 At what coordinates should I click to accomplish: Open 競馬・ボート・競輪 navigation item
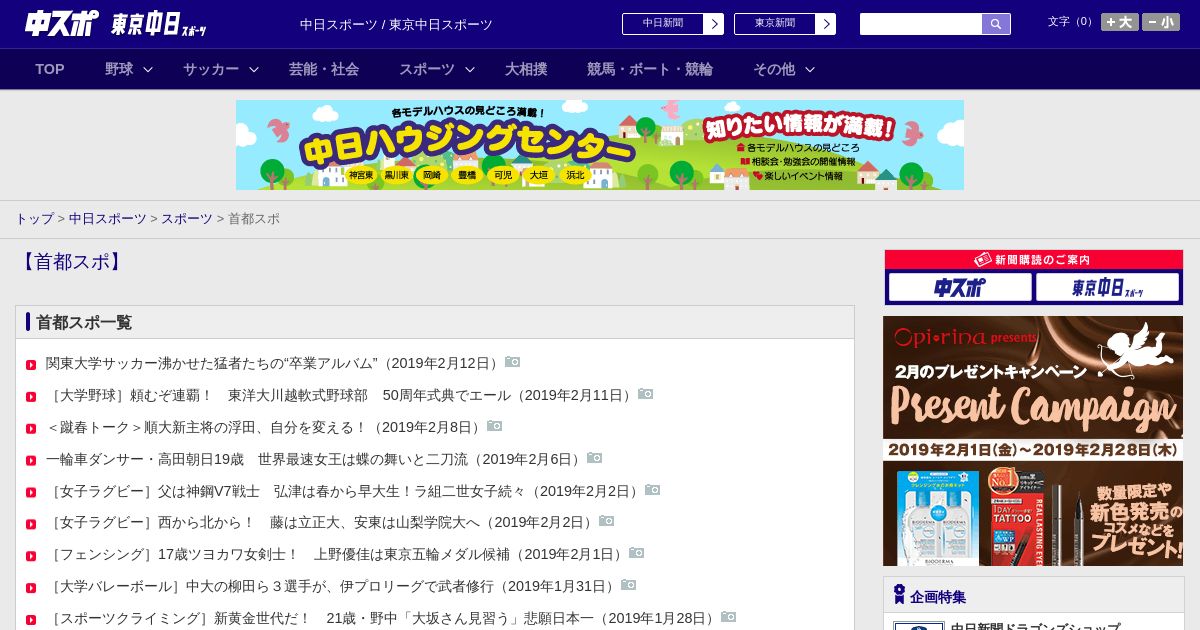(650, 69)
